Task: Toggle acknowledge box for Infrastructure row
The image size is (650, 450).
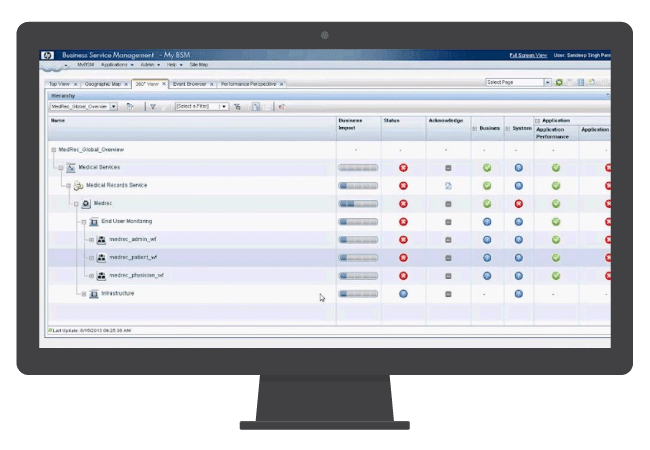Action: 448,294
